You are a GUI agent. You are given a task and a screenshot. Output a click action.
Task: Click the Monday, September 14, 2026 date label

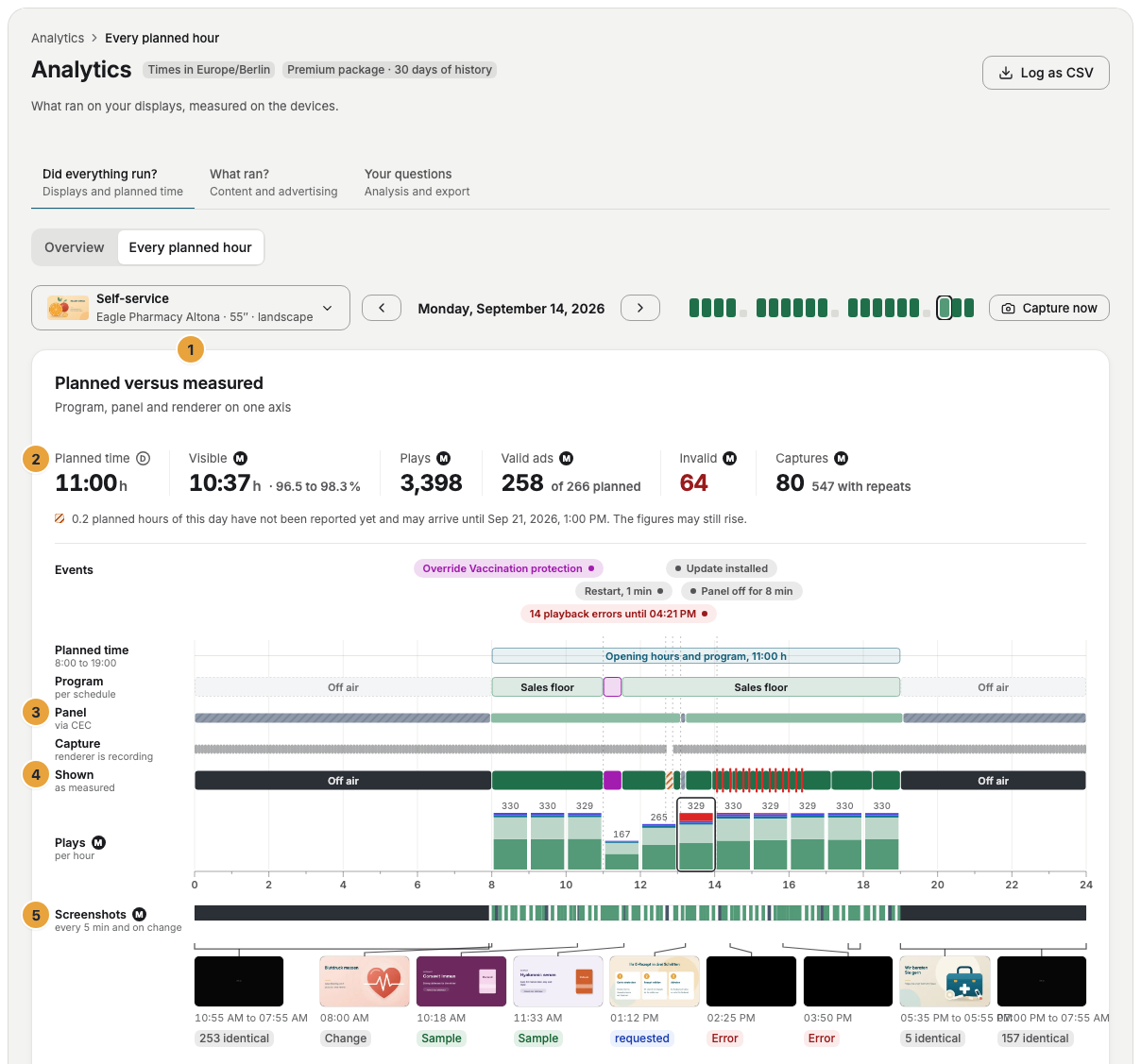pyautogui.click(x=511, y=309)
